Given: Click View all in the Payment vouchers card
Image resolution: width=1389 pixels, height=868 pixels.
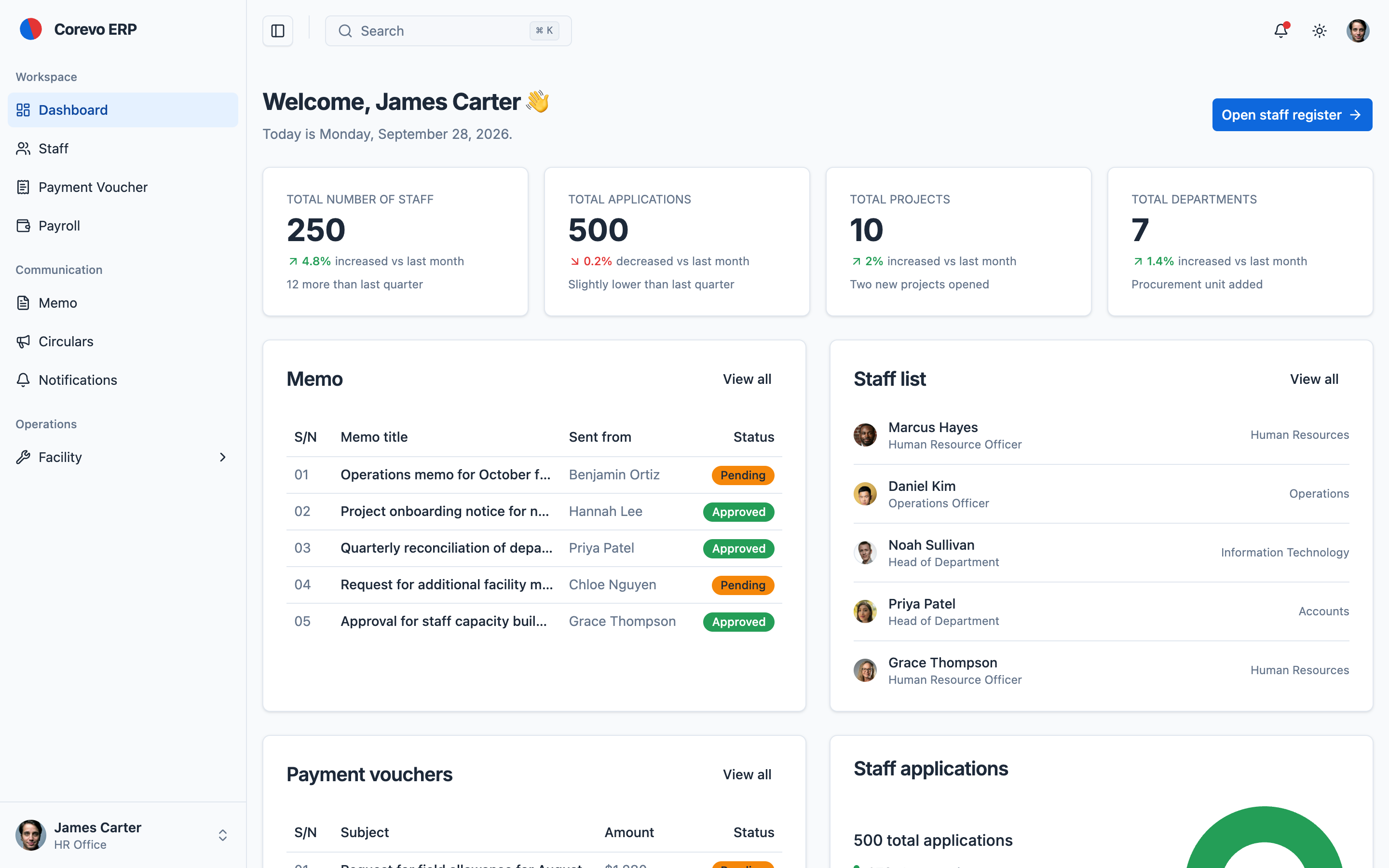Looking at the screenshot, I should coord(747,775).
